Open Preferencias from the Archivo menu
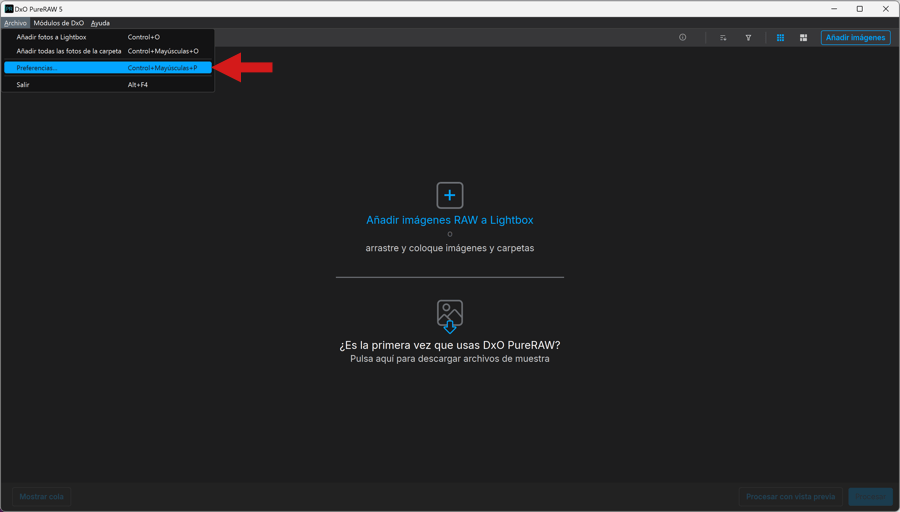The height and width of the screenshot is (512, 900). 108,68
